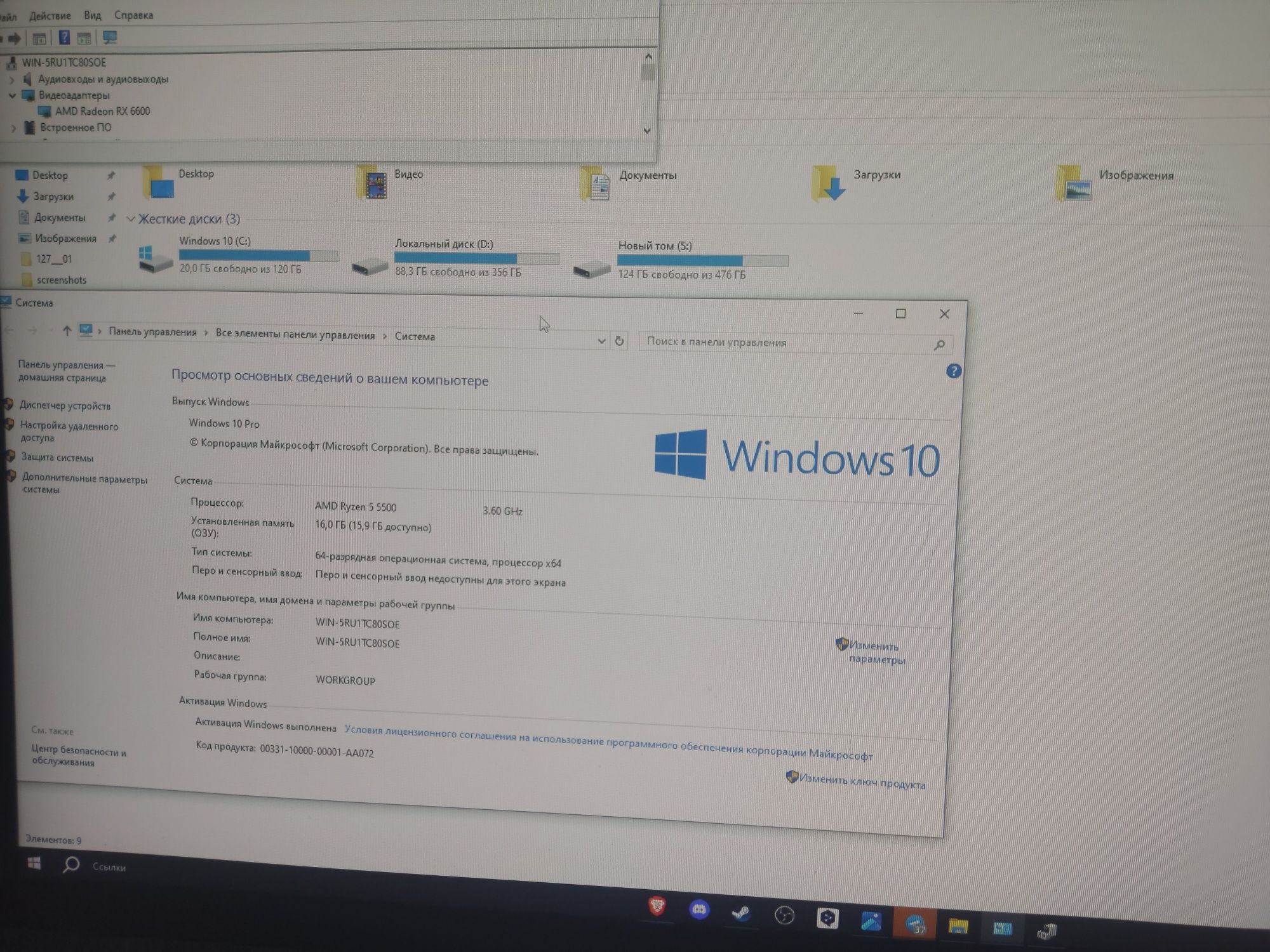The image size is (1270, 952).
Task: Click the usage bar of Новый том (S:)
Action: click(703, 261)
